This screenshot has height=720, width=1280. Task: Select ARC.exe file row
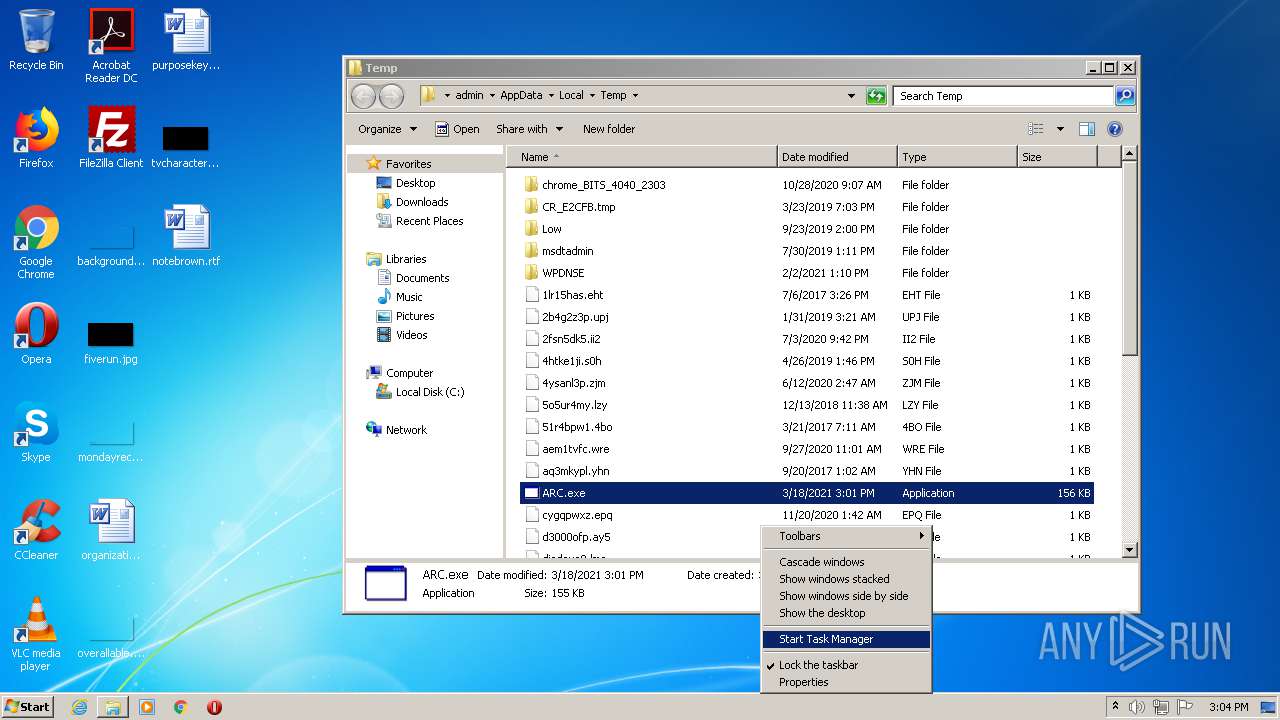point(807,493)
